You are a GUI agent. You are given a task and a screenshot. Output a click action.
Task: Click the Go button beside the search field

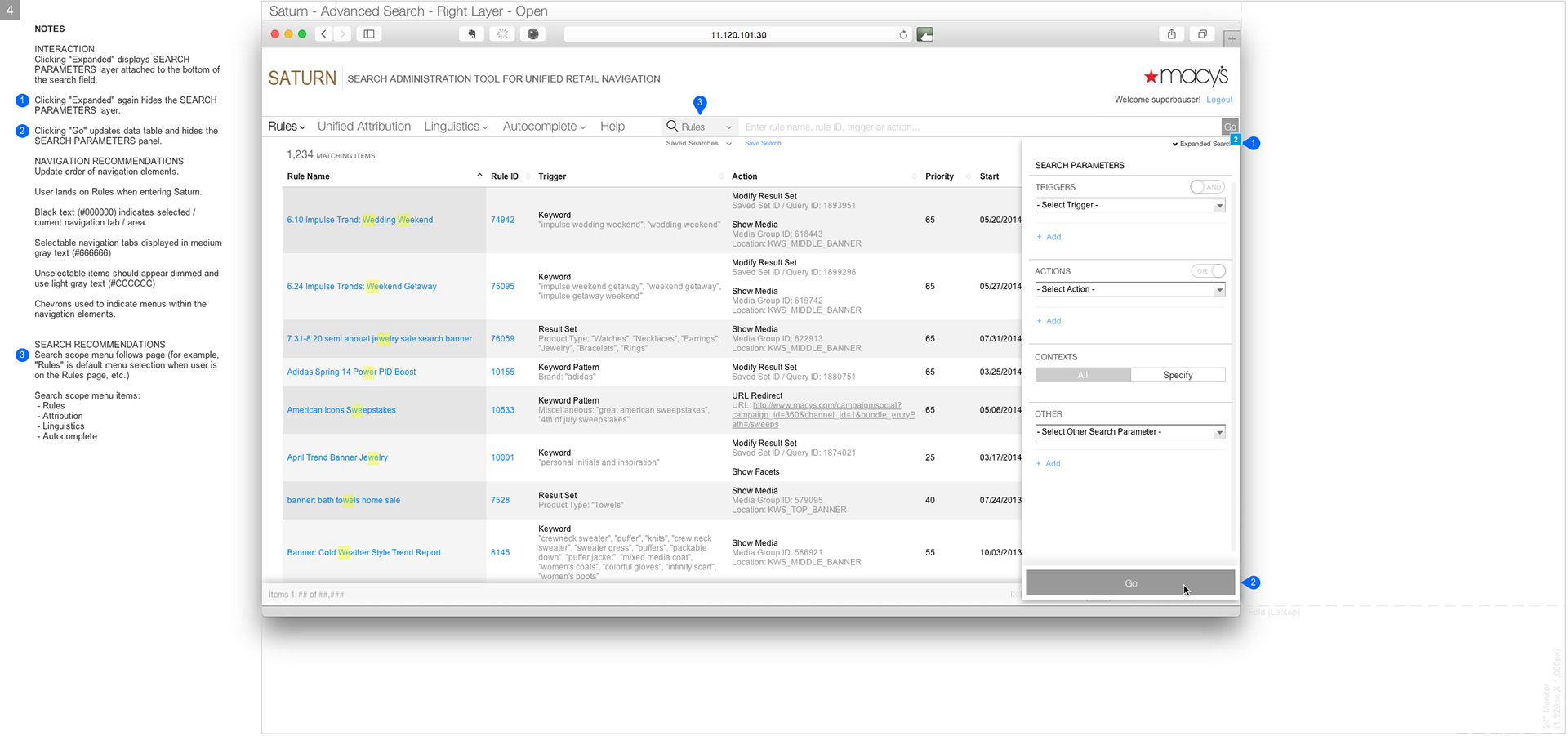1230,127
